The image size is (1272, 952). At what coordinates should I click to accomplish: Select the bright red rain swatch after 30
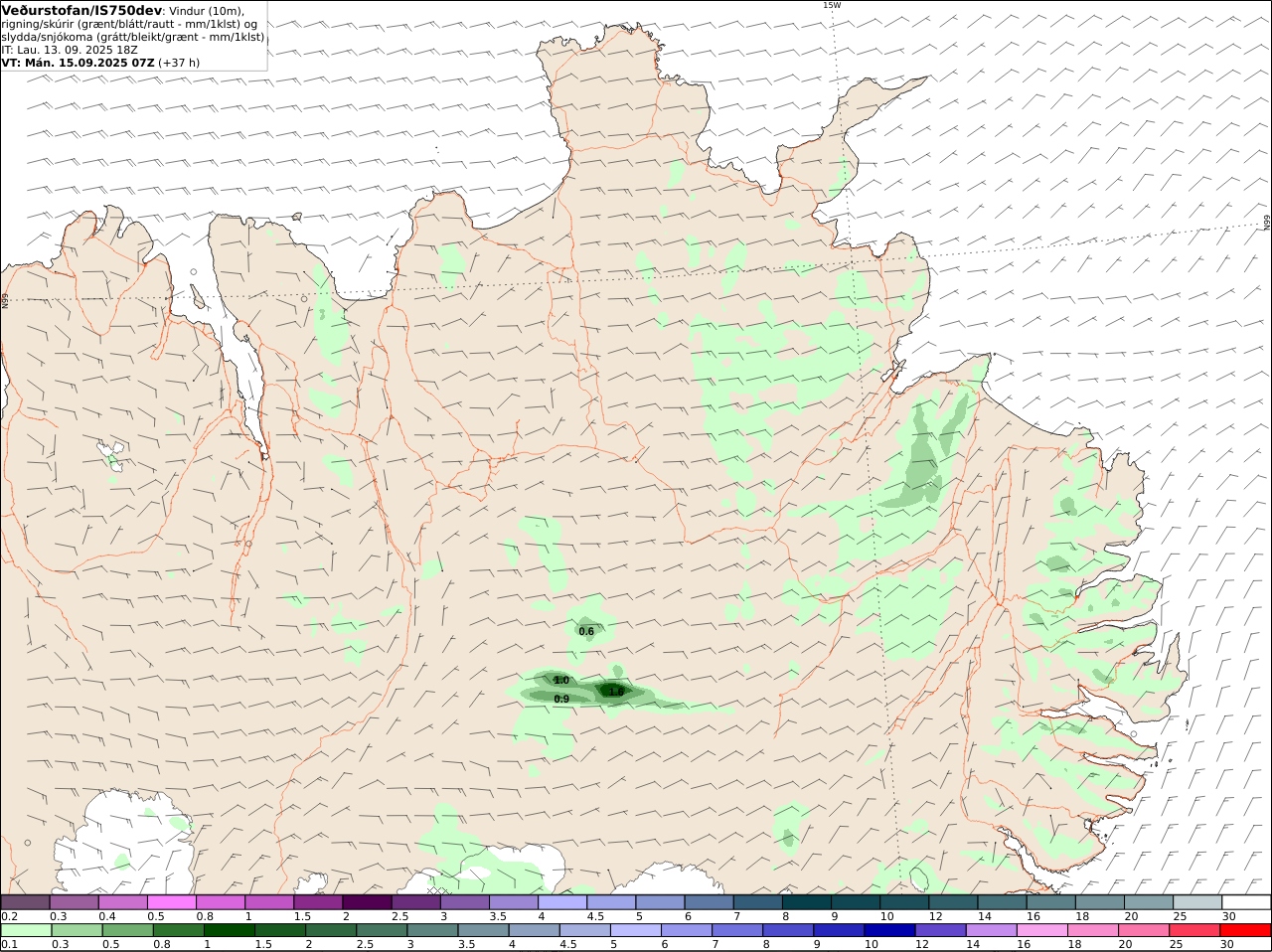coord(1246,930)
